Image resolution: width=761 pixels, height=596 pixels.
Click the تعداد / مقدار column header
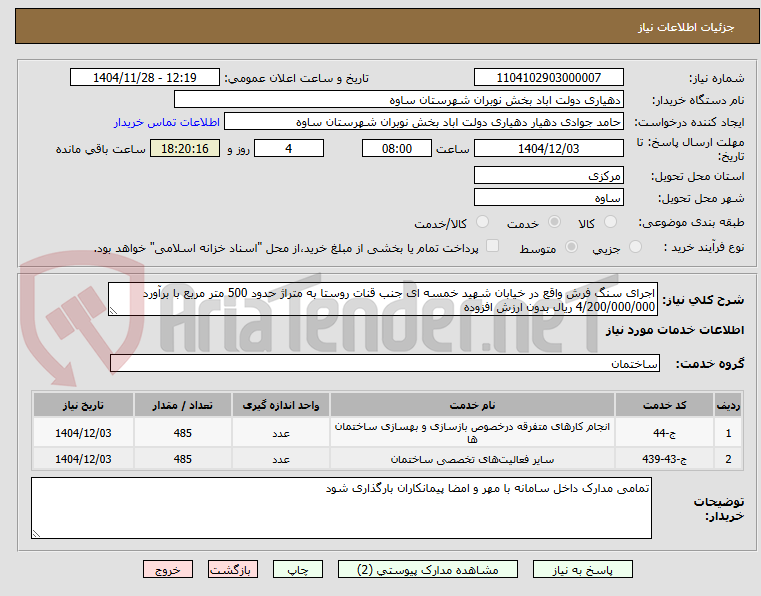pos(182,405)
